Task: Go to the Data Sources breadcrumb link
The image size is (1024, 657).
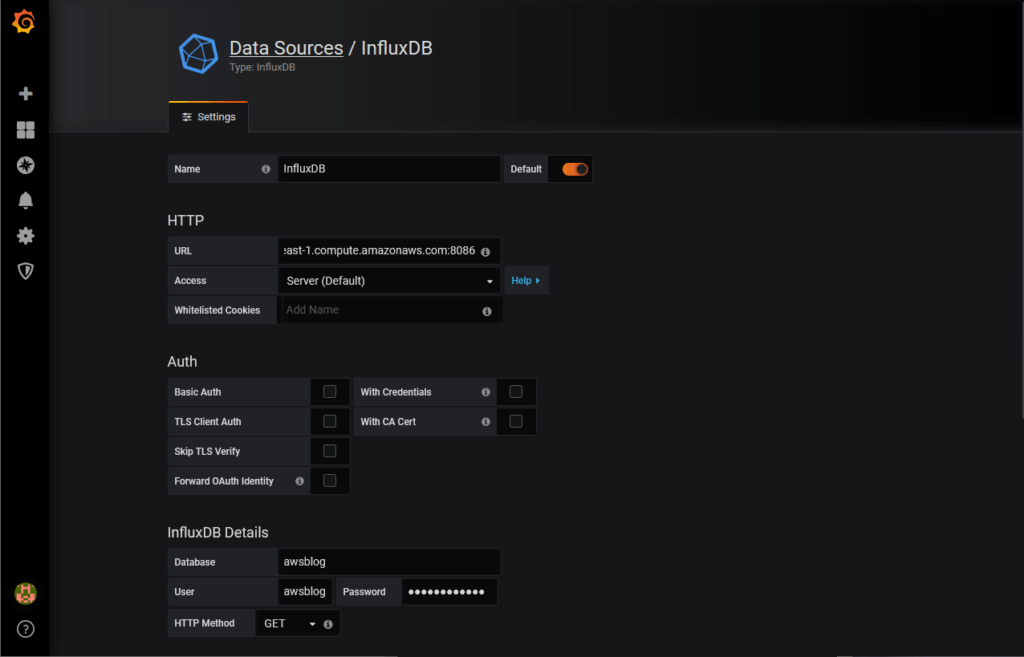Action: (x=286, y=48)
